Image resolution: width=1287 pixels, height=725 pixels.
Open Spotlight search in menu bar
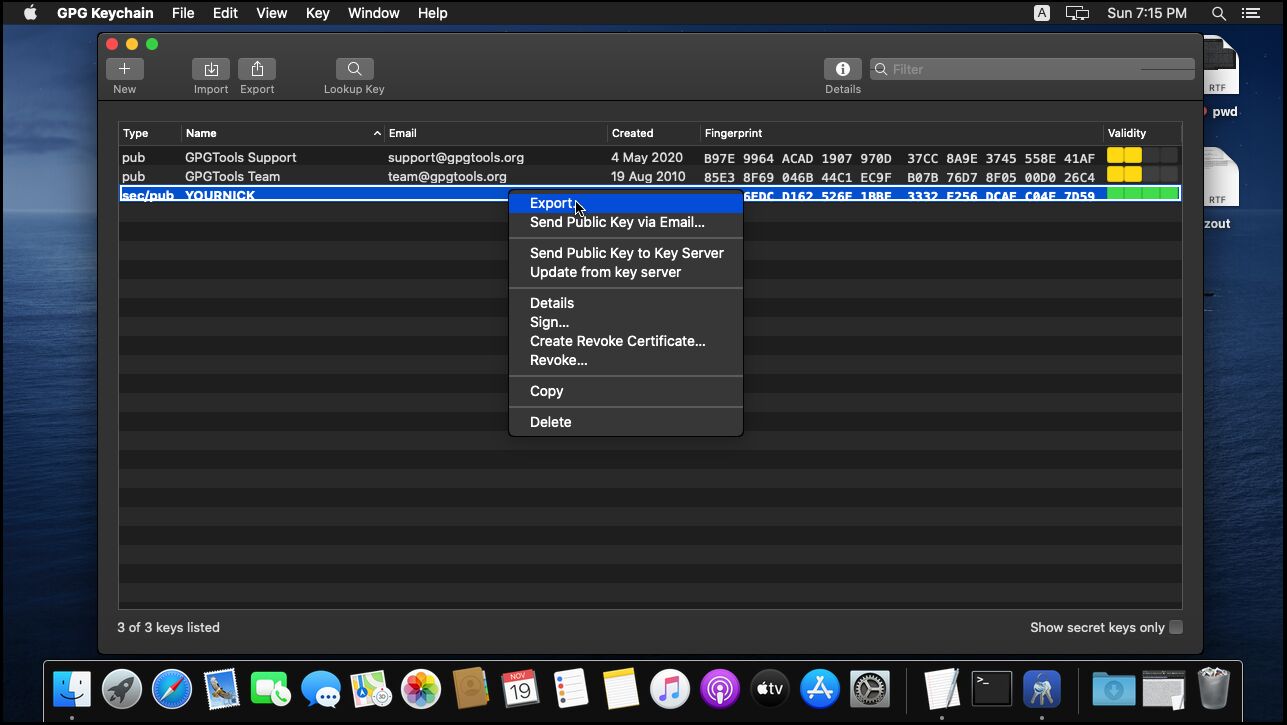coord(1218,13)
